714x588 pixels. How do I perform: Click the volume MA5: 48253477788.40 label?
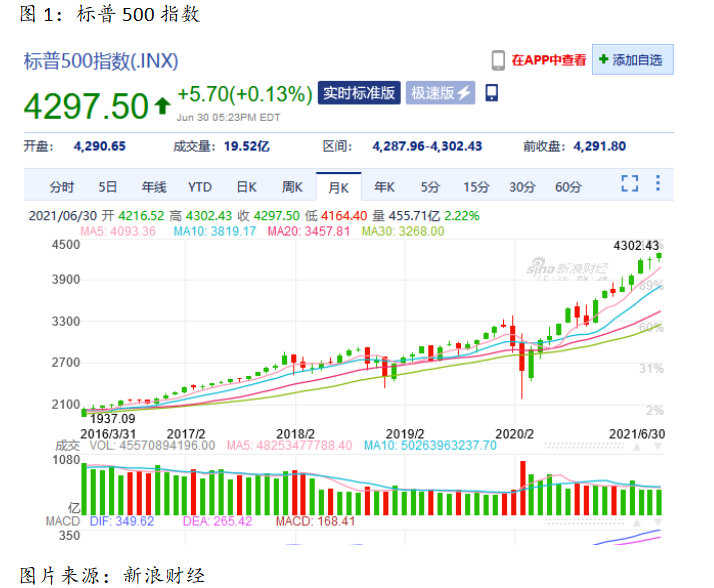290,445
